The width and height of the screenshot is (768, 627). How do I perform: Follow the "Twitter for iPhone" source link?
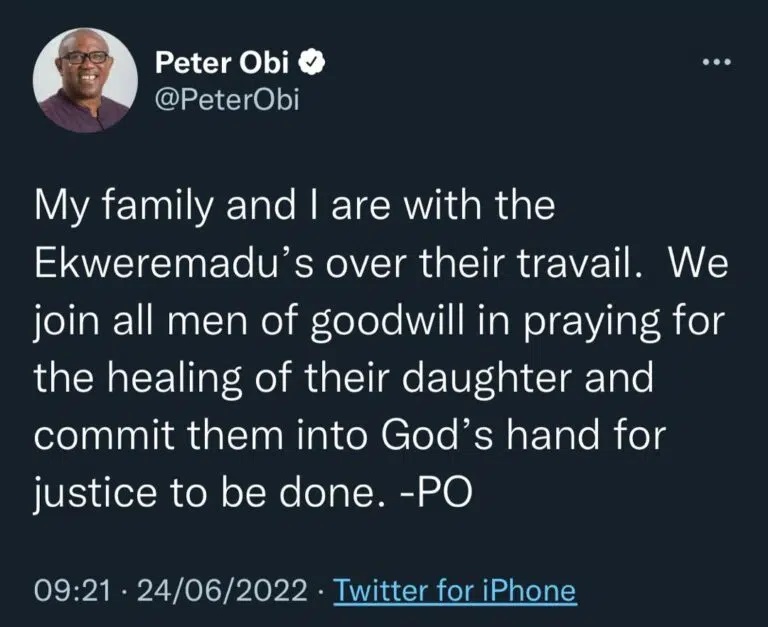point(454,589)
